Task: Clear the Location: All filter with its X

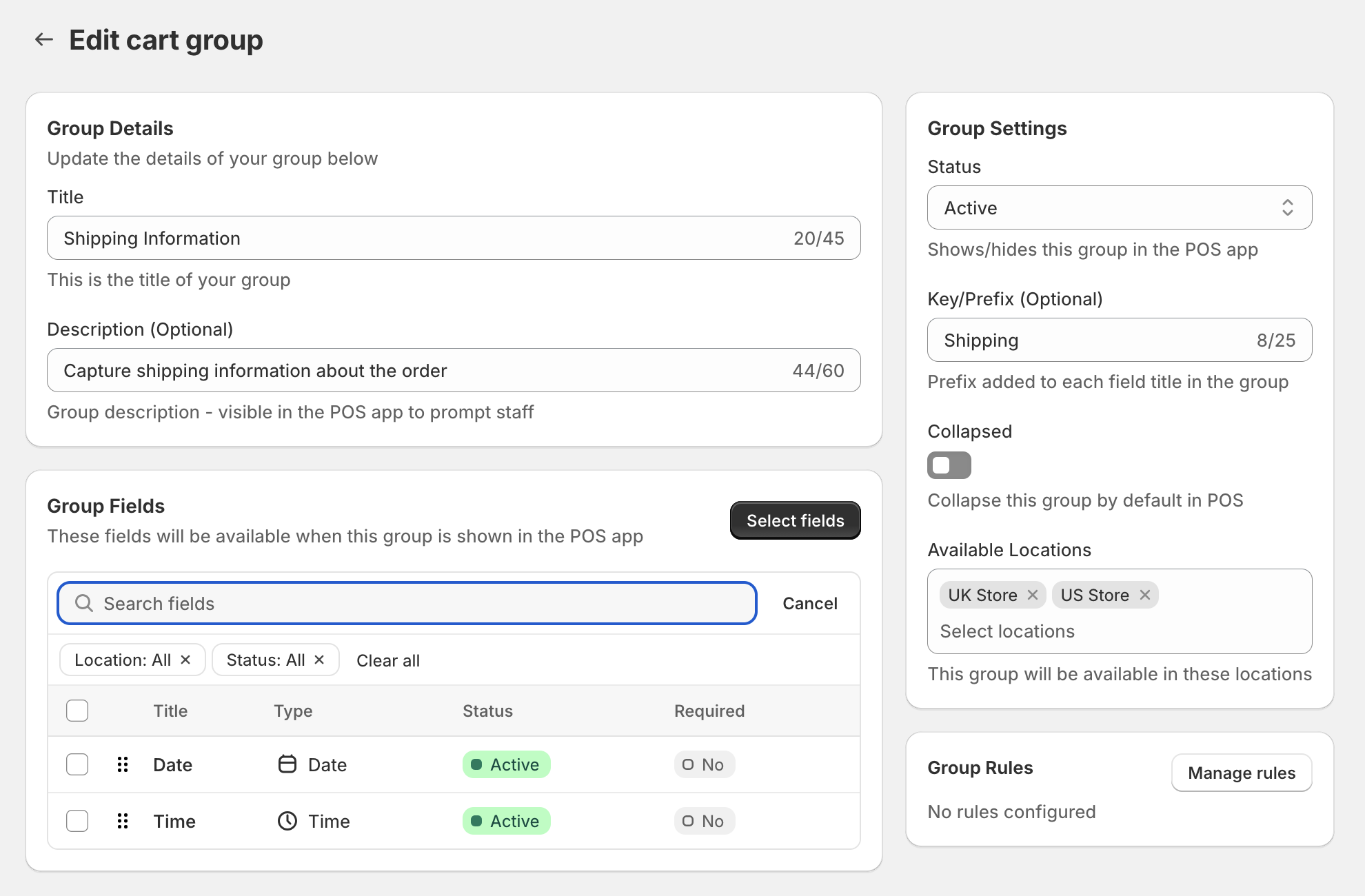Action: tap(185, 660)
